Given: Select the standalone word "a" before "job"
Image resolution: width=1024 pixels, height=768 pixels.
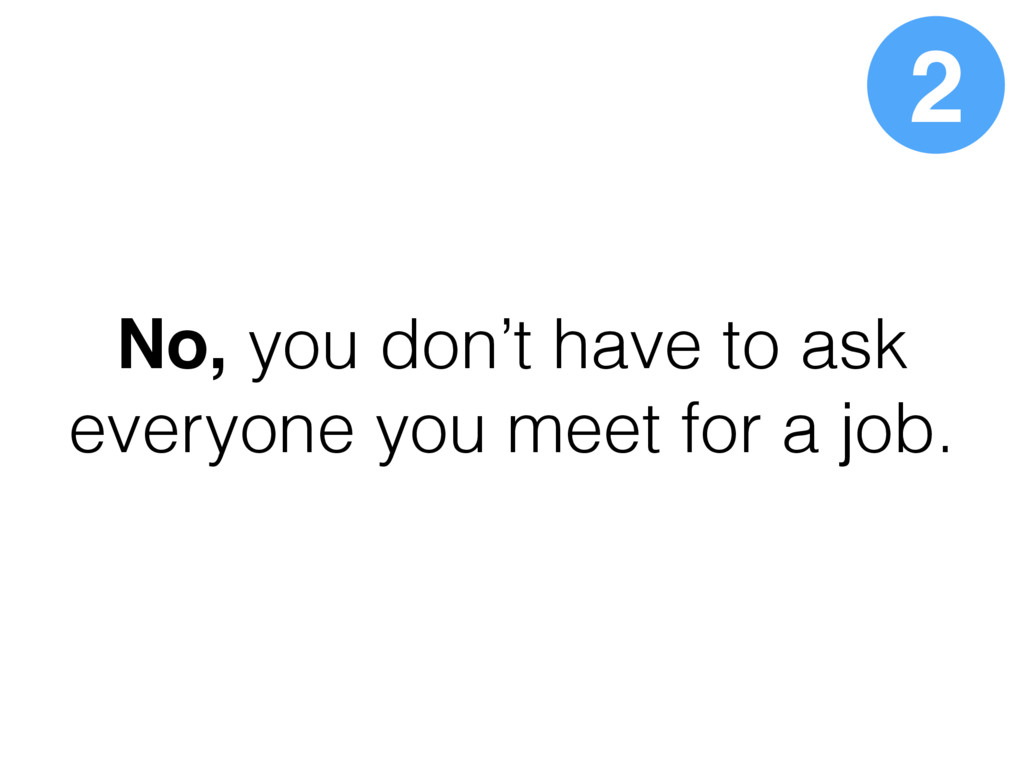Looking at the screenshot, I should (800, 433).
